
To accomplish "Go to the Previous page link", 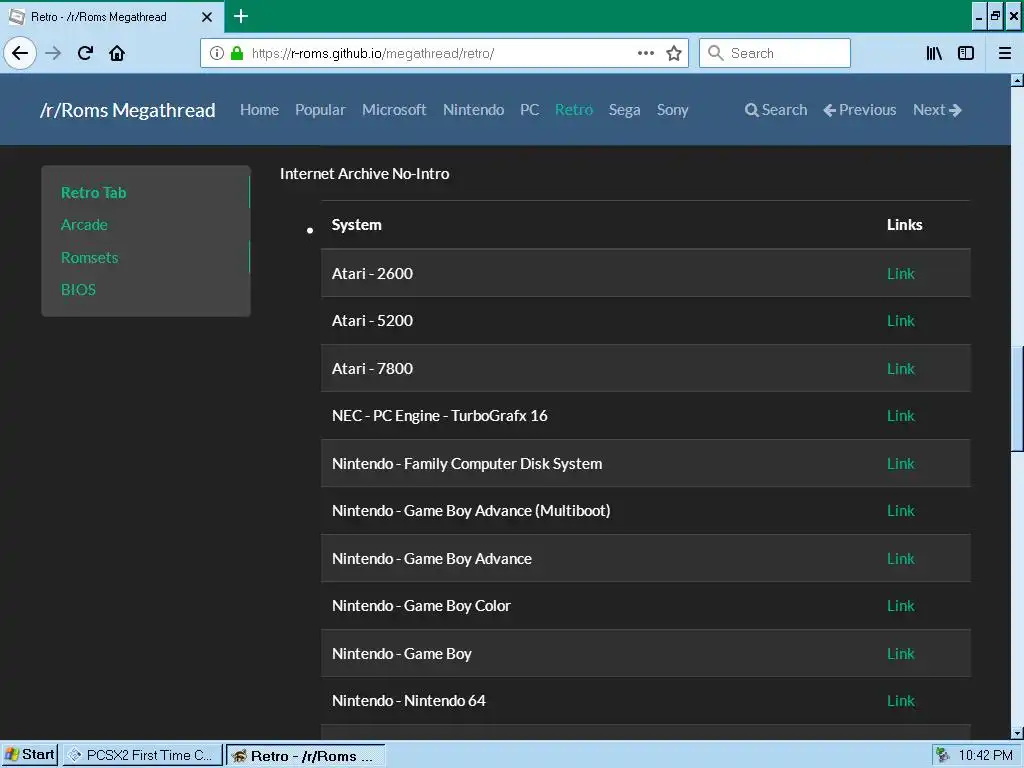I will [859, 110].
